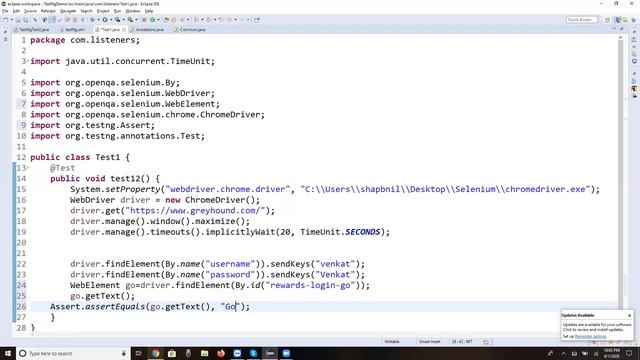Click the Writable status bar entry
The height and width of the screenshot is (360, 640).
pyautogui.click(x=392, y=342)
